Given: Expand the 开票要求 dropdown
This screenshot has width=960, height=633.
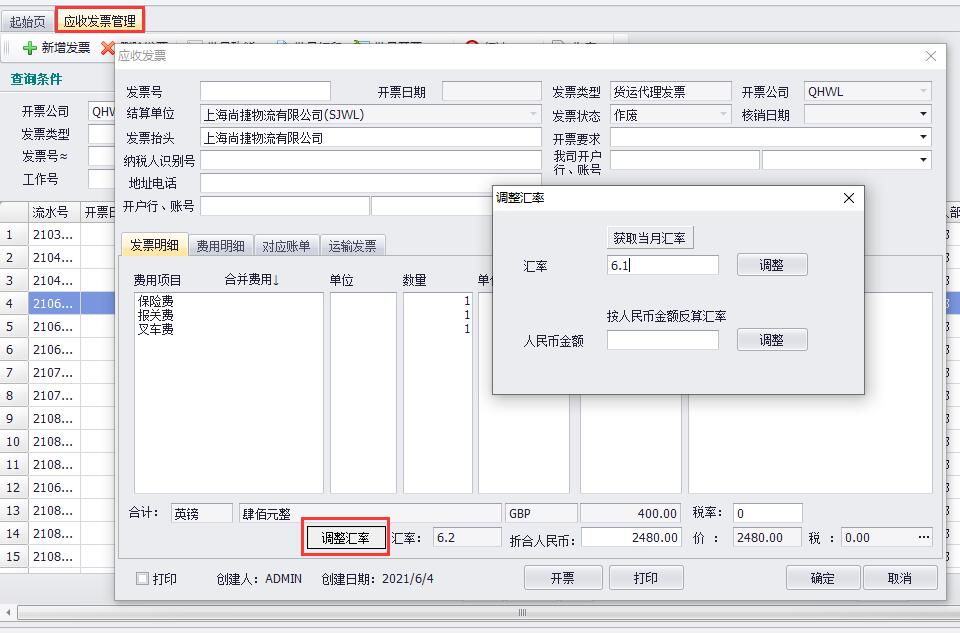Looking at the screenshot, I should (x=922, y=137).
